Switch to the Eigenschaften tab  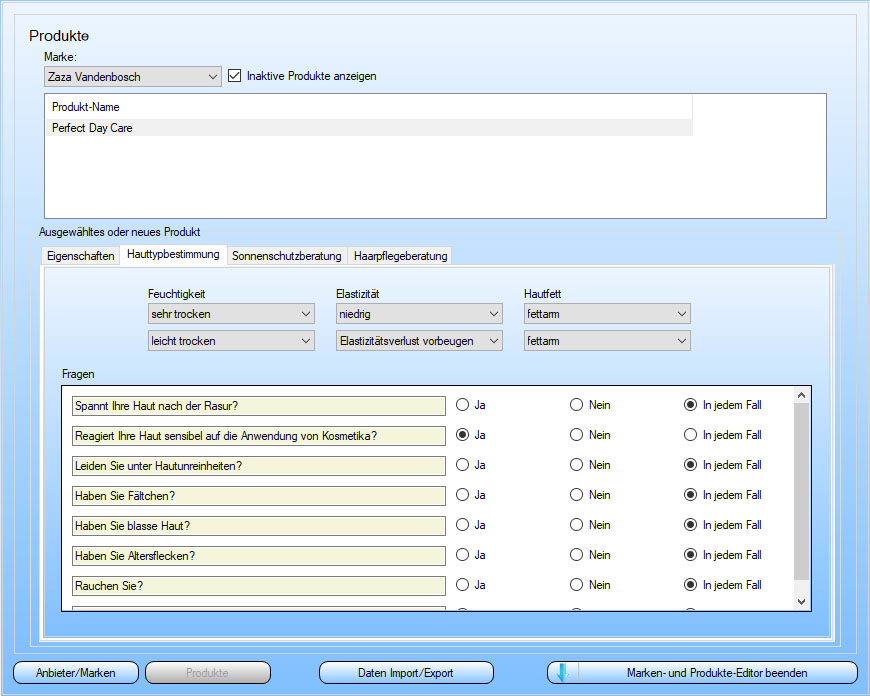[x=81, y=256]
